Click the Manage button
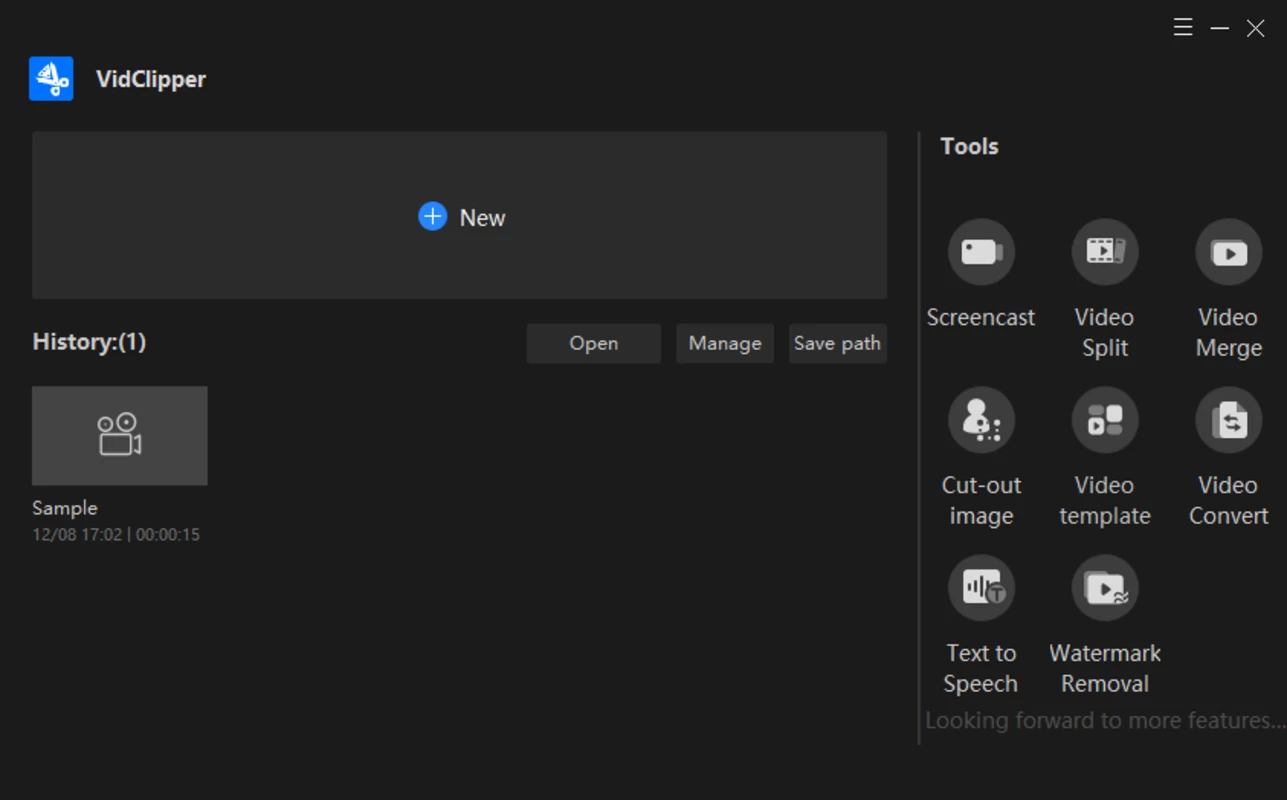1287x800 pixels. click(725, 343)
